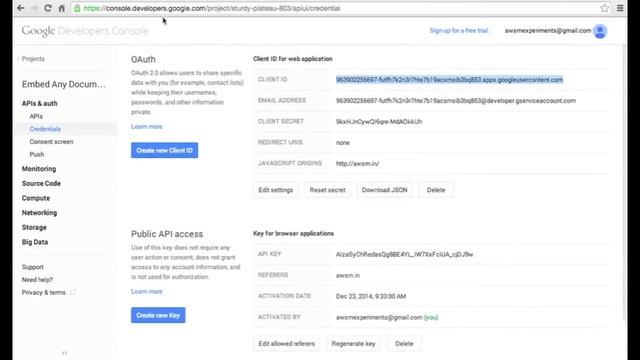Click the Client Secret value

(379, 122)
